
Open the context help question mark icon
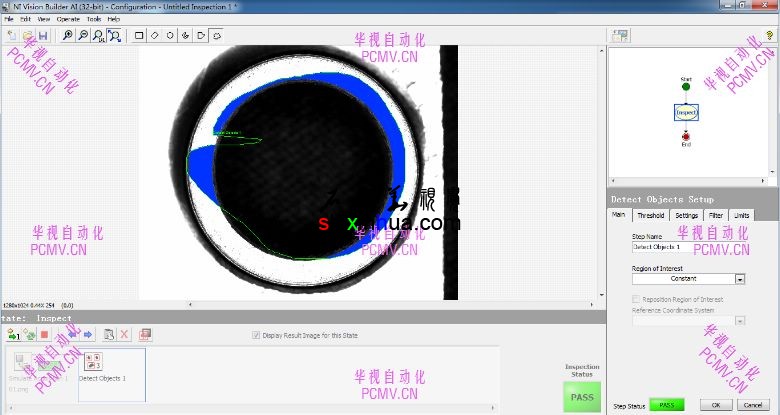coord(769,36)
